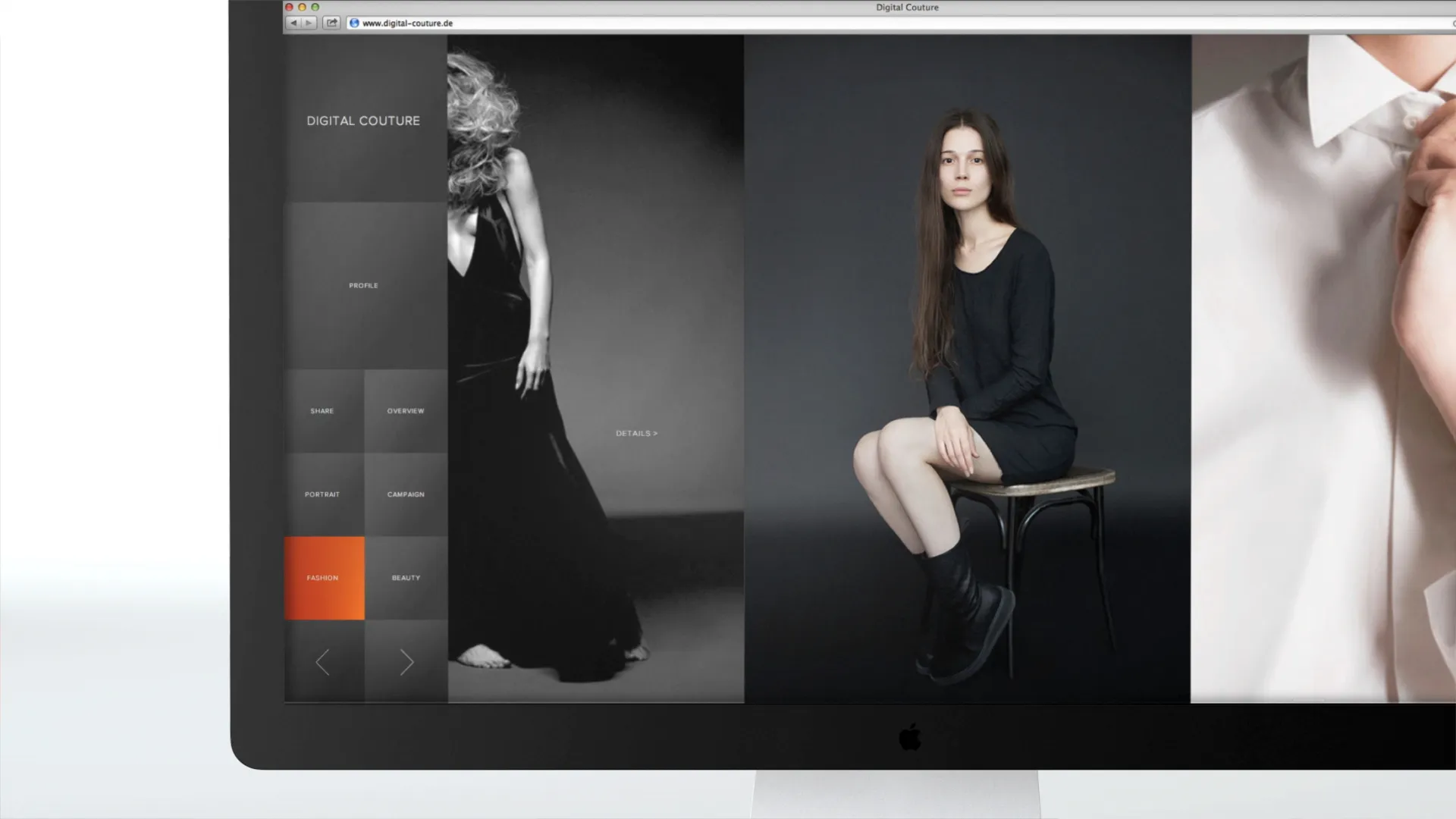The height and width of the screenshot is (819, 1456).
Task: Minimize the window with yellow button
Action: (x=302, y=7)
